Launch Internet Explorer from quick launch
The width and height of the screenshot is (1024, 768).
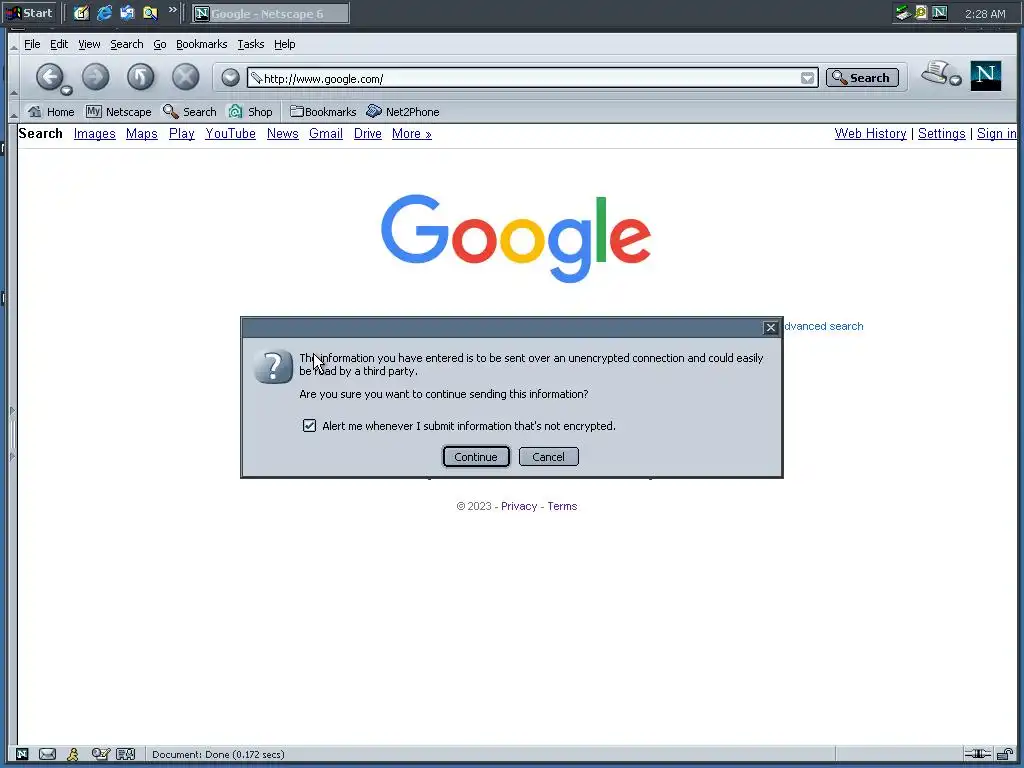(x=104, y=13)
